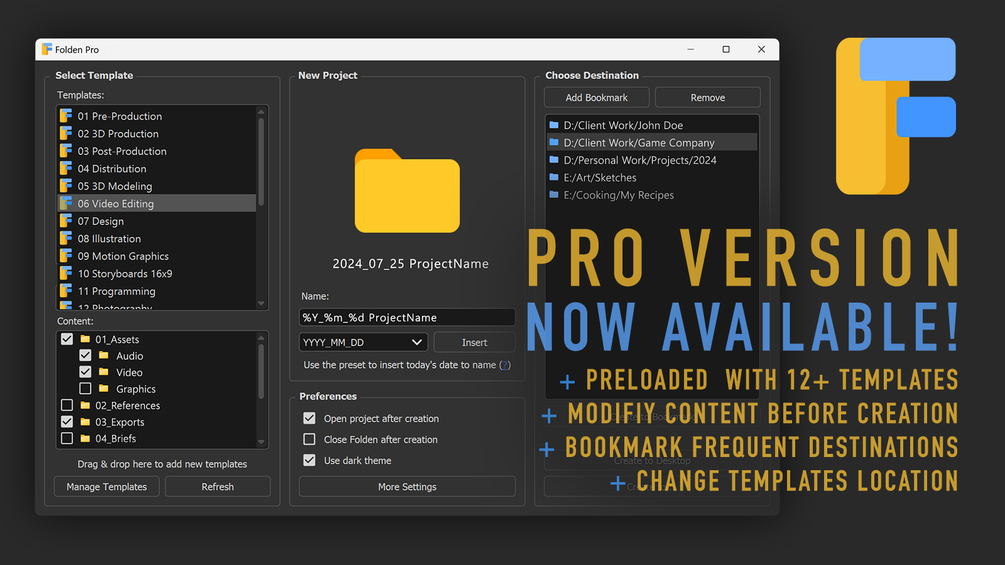The image size is (1005, 565).
Task: Click the Projects/2024 bookmark folder icon
Action: point(554,160)
